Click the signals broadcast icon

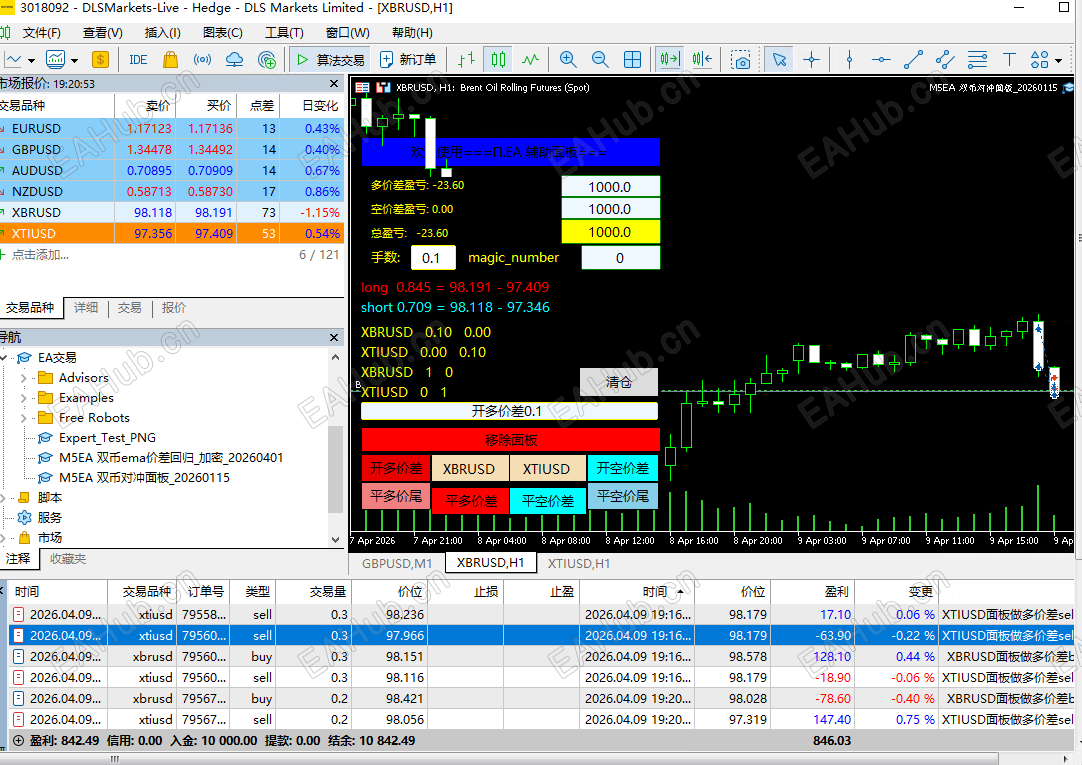pyautogui.click(x=202, y=60)
